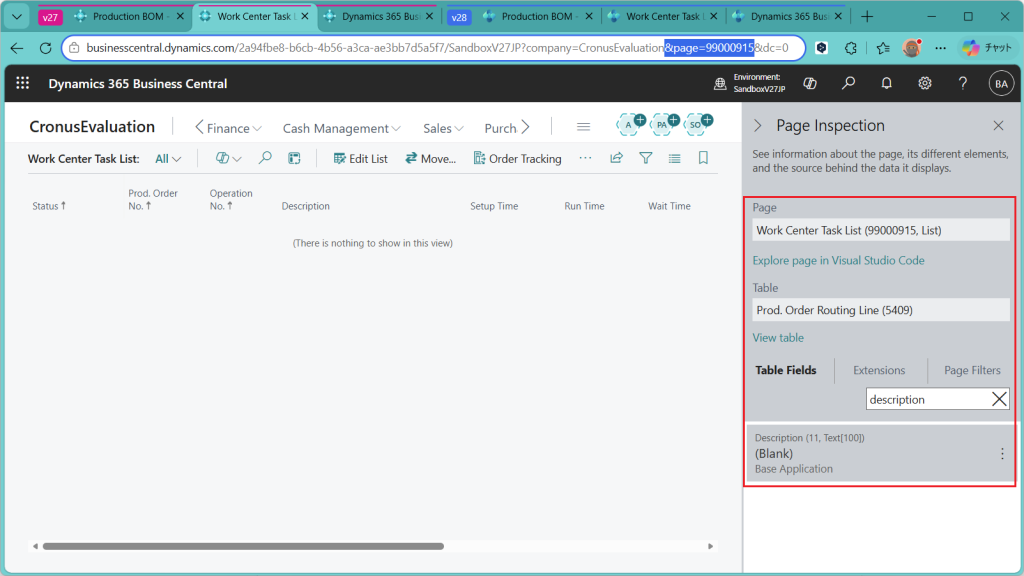Toggle the filter pane funnel icon
1024x576 pixels.
click(x=645, y=158)
